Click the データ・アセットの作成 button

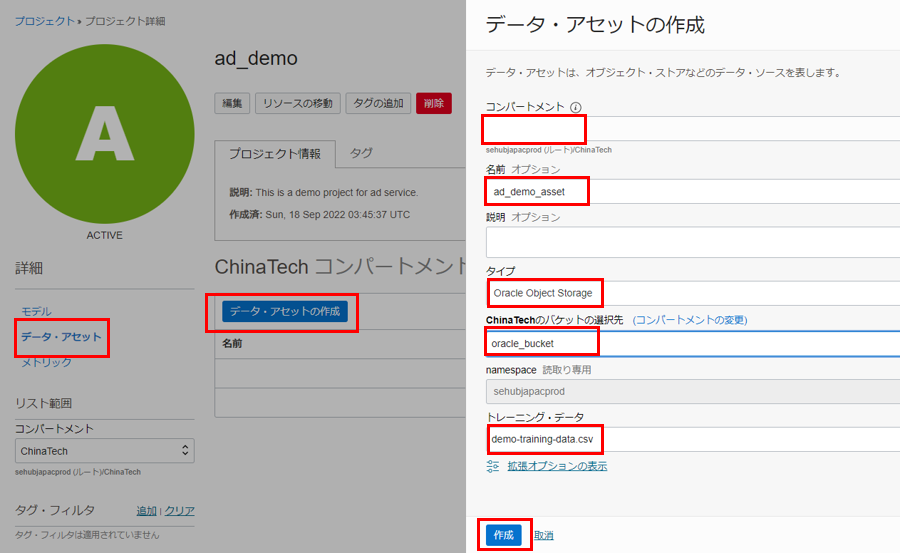pyautogui.click(x=285, y=311)
